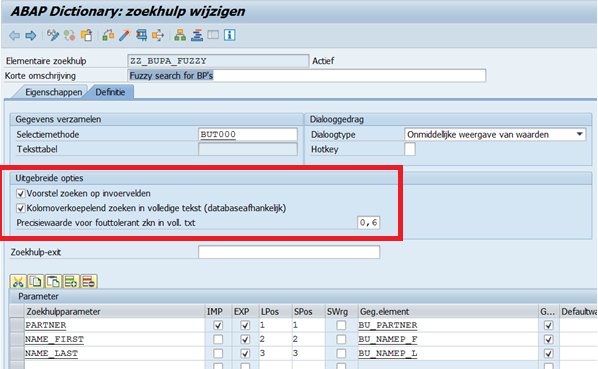This screenshot has height=369, width=598.
Task: Go forward with the right arrow icon
Action: point(31,36)
